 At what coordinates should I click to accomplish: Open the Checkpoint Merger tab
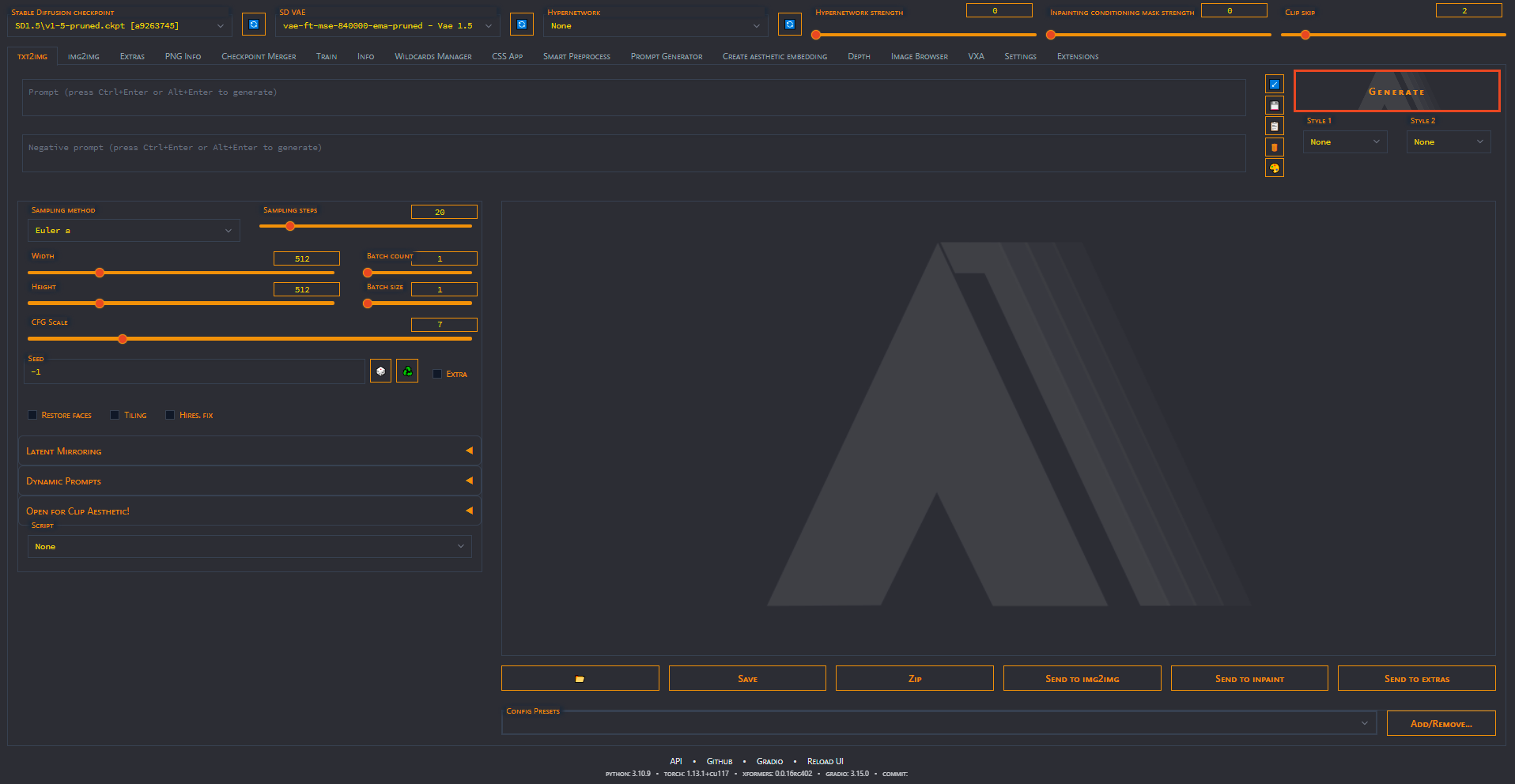259,57
